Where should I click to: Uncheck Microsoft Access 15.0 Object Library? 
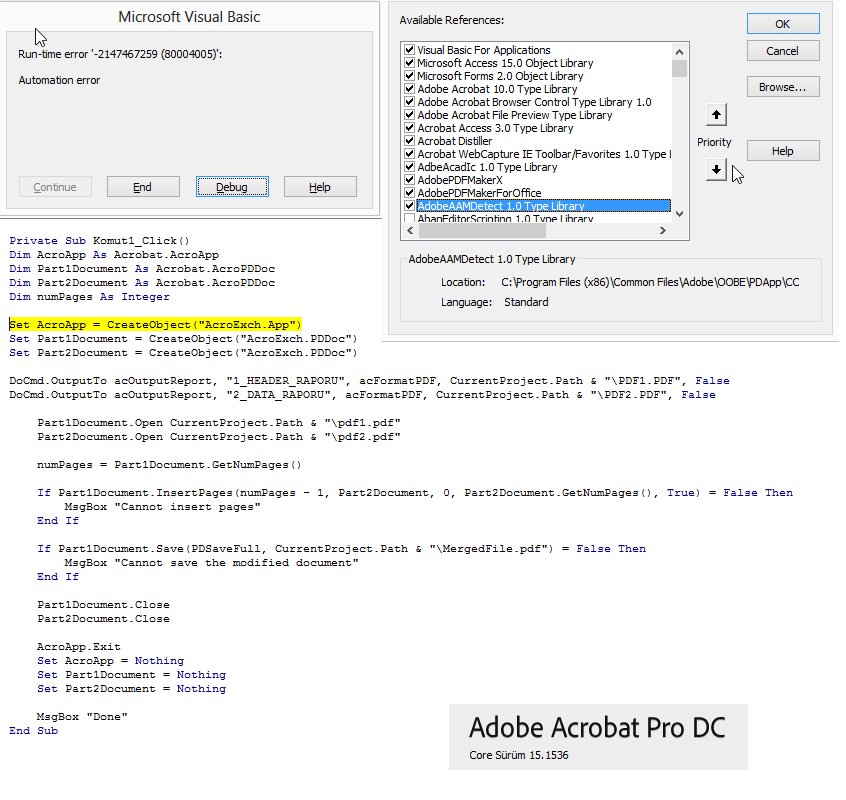409,63
